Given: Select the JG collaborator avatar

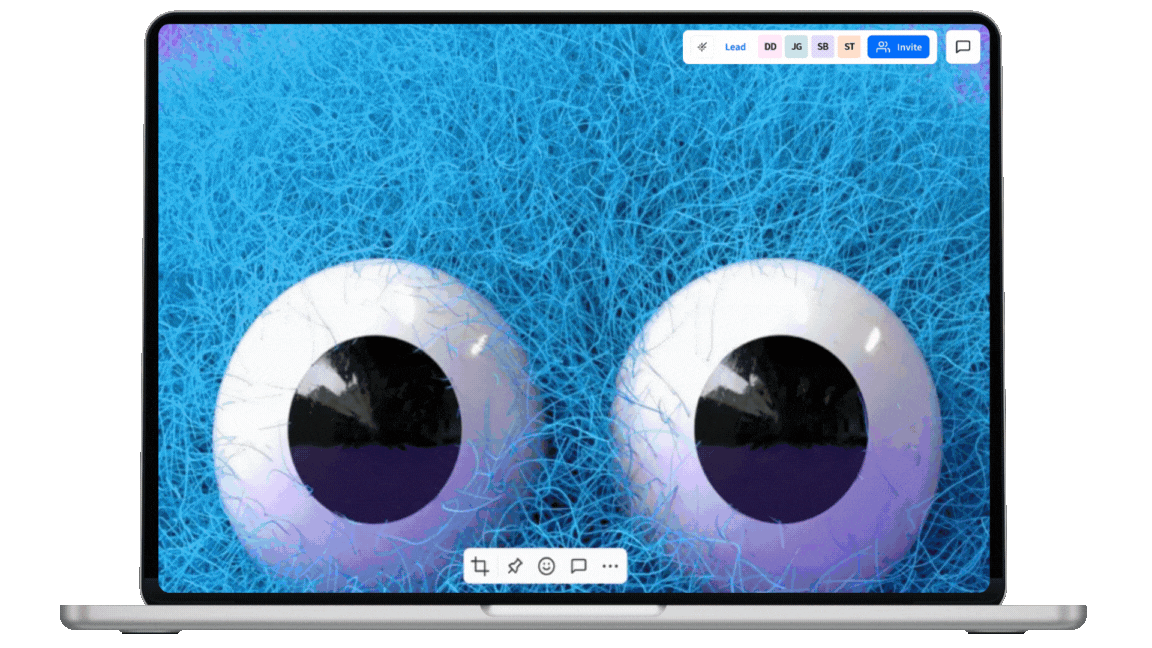Looking at the screenshot, I should (796, 47).
